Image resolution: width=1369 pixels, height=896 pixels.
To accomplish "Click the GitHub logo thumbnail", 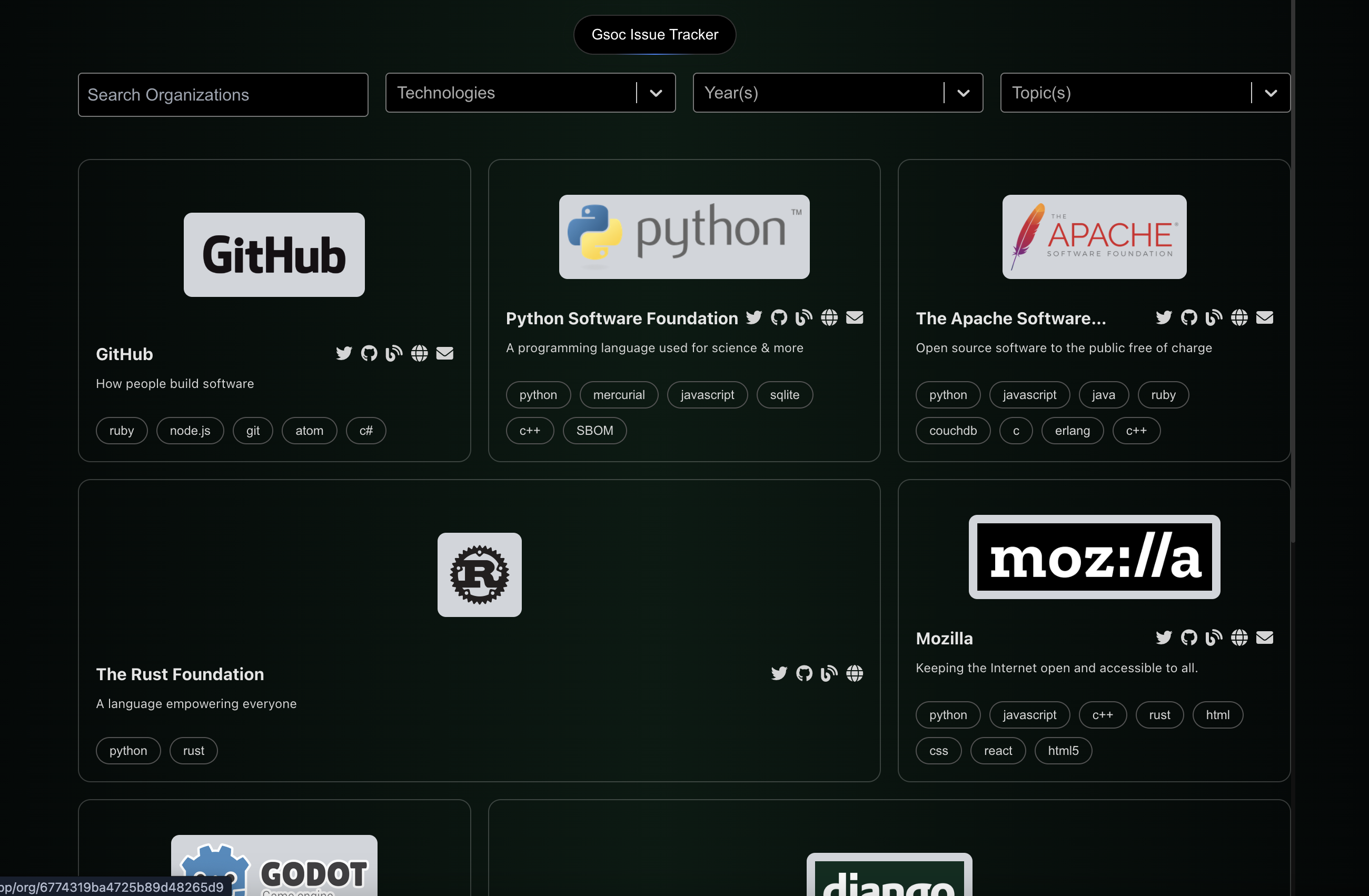I will coord(274,255).
